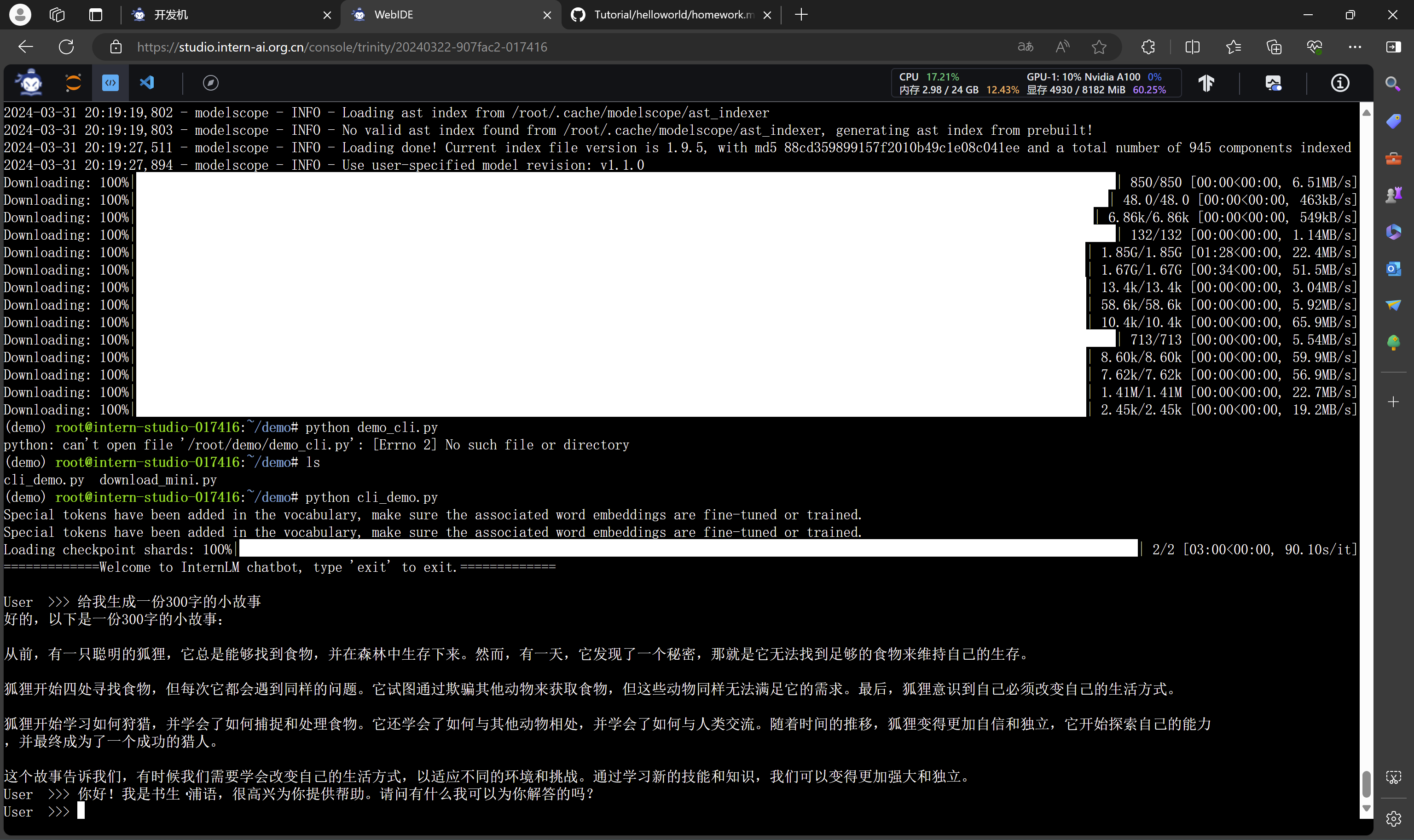The width and height of the screenshot is (1414, 840).
Task: Switch to the VSCode editor icon
Action: [147, 83]
